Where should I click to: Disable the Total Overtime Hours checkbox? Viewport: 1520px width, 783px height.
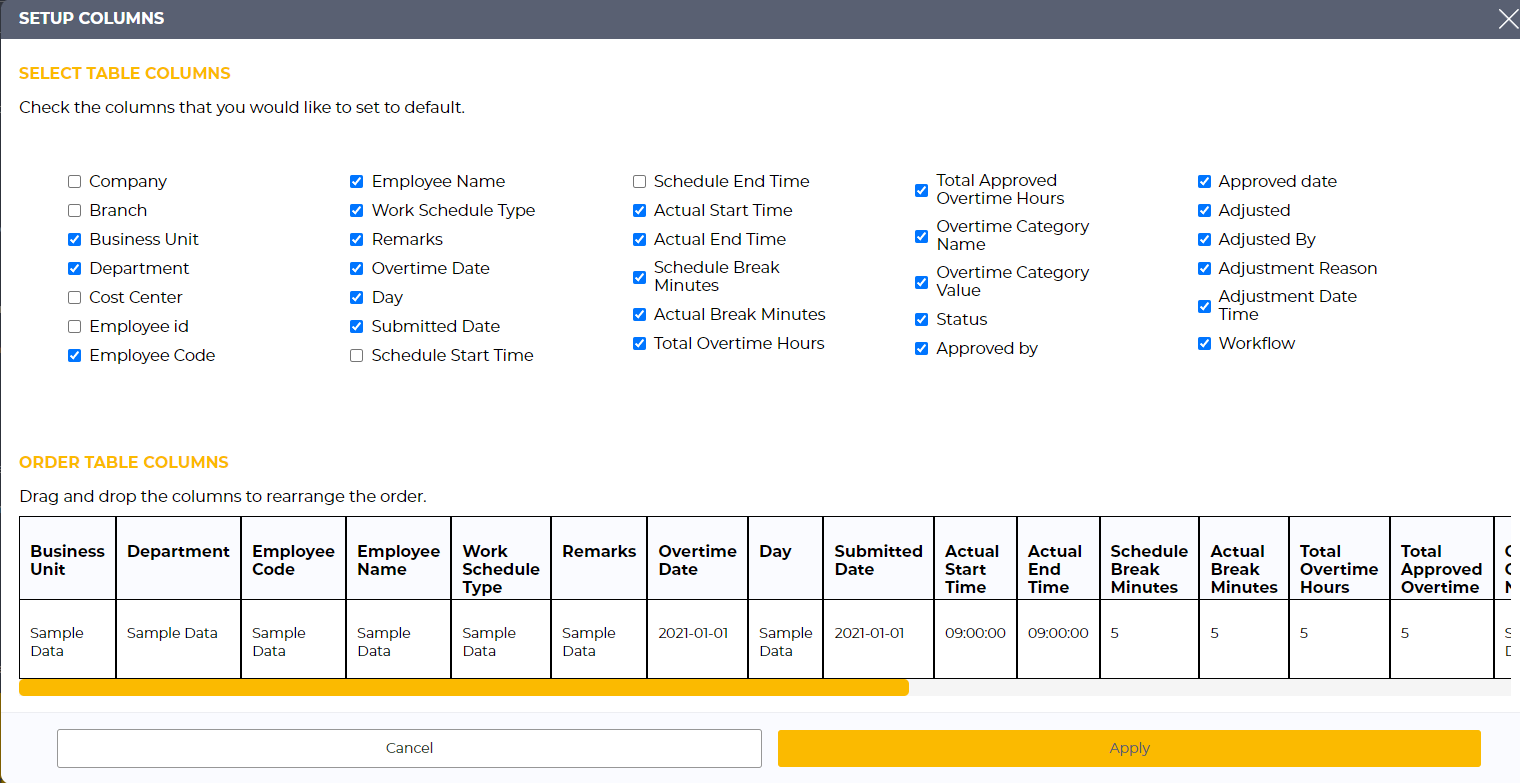(x=640, y=344)
